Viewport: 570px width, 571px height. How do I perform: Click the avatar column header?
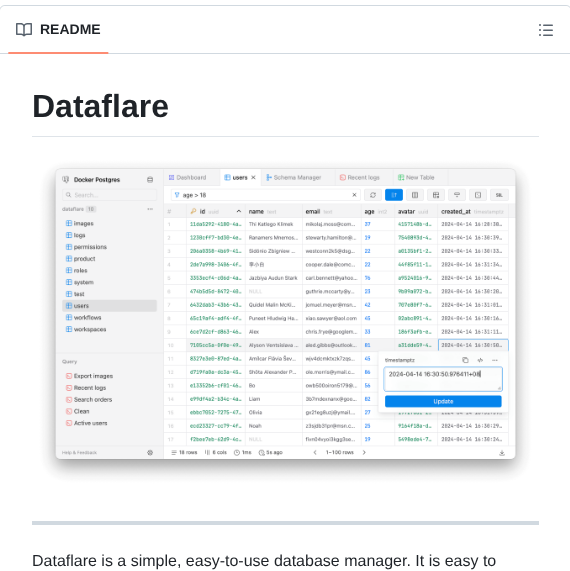(x=416, y=211)
